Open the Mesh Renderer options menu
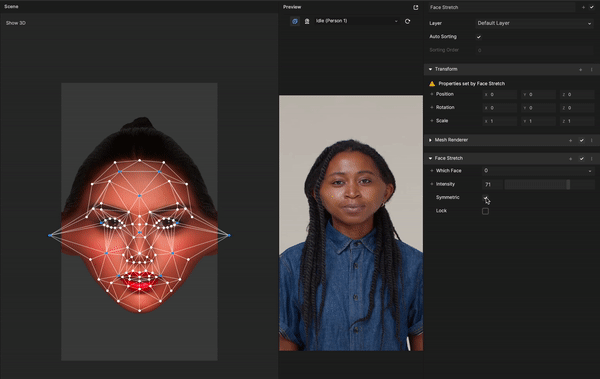This screenshot has width=600, height=379. (x=592, y=140)
